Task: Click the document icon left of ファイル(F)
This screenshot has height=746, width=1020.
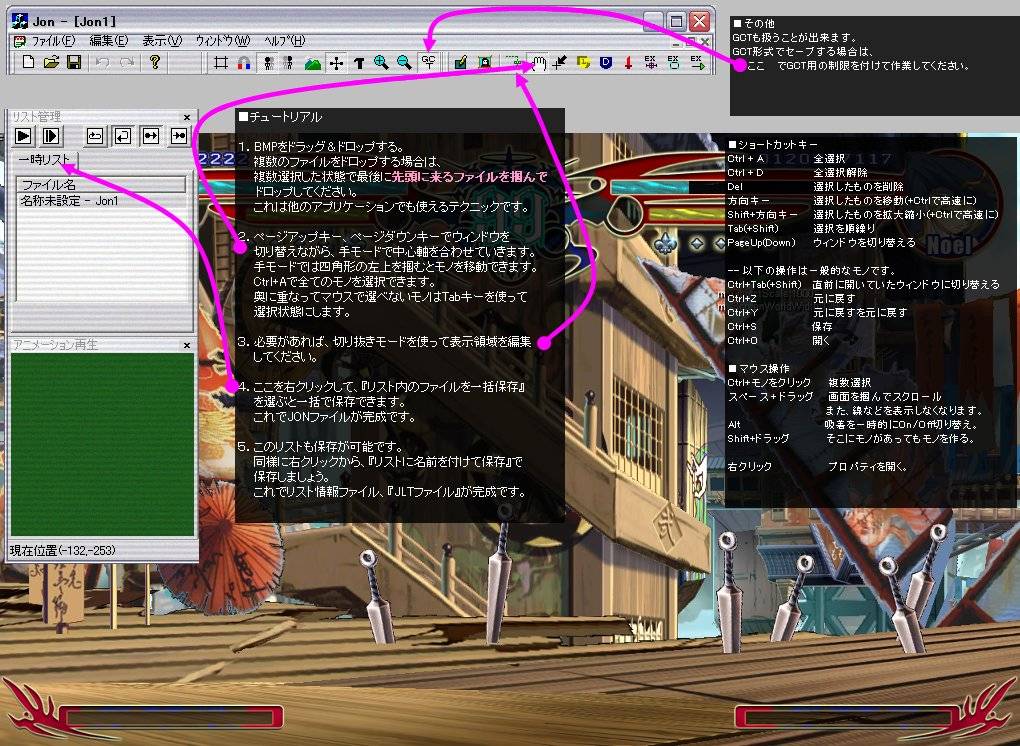Action: point(20,41)
